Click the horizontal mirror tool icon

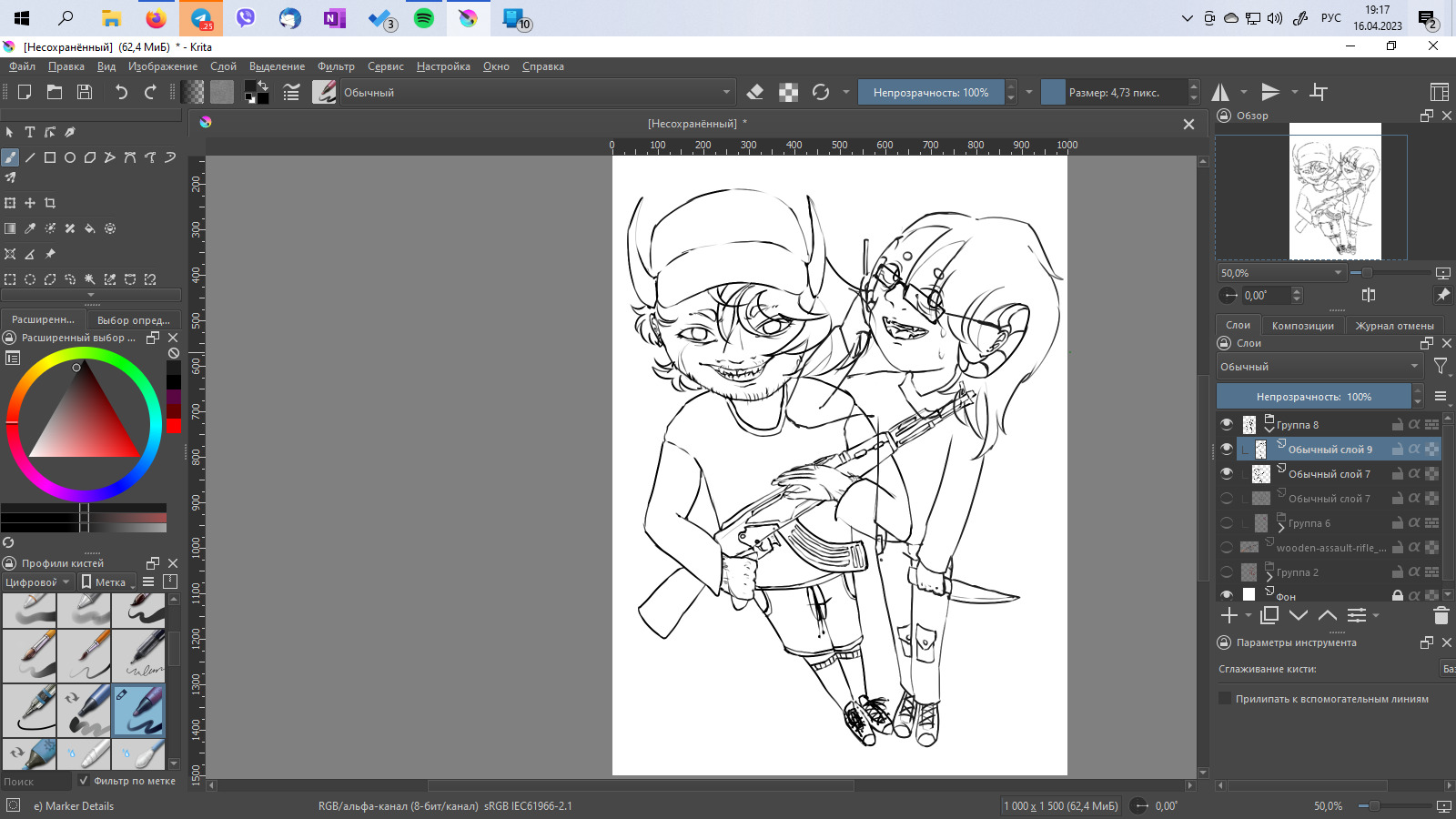pyautogui.click(x=1220, y=92)
